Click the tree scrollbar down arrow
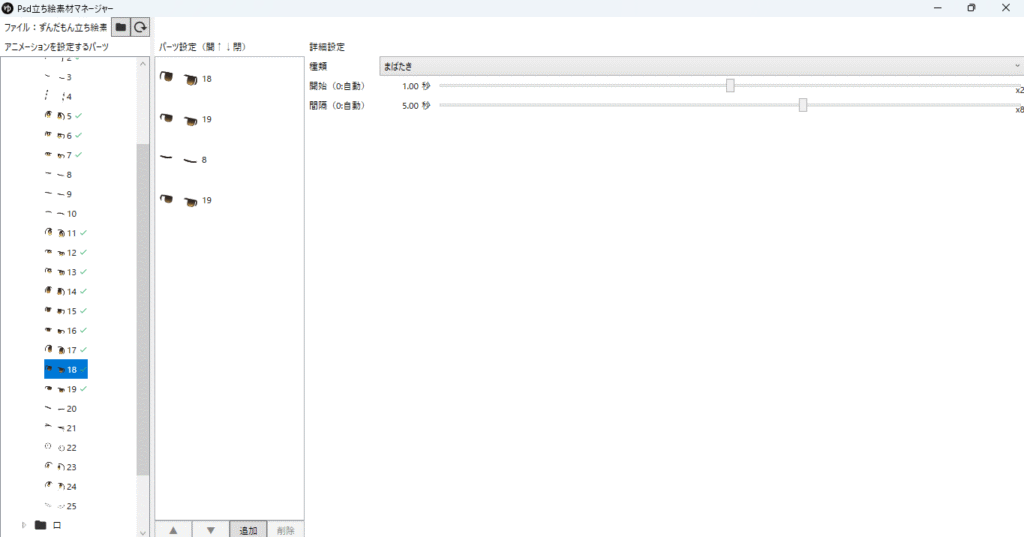The image size is (1024, 537). pyautogui.click(x=143, y=531)
